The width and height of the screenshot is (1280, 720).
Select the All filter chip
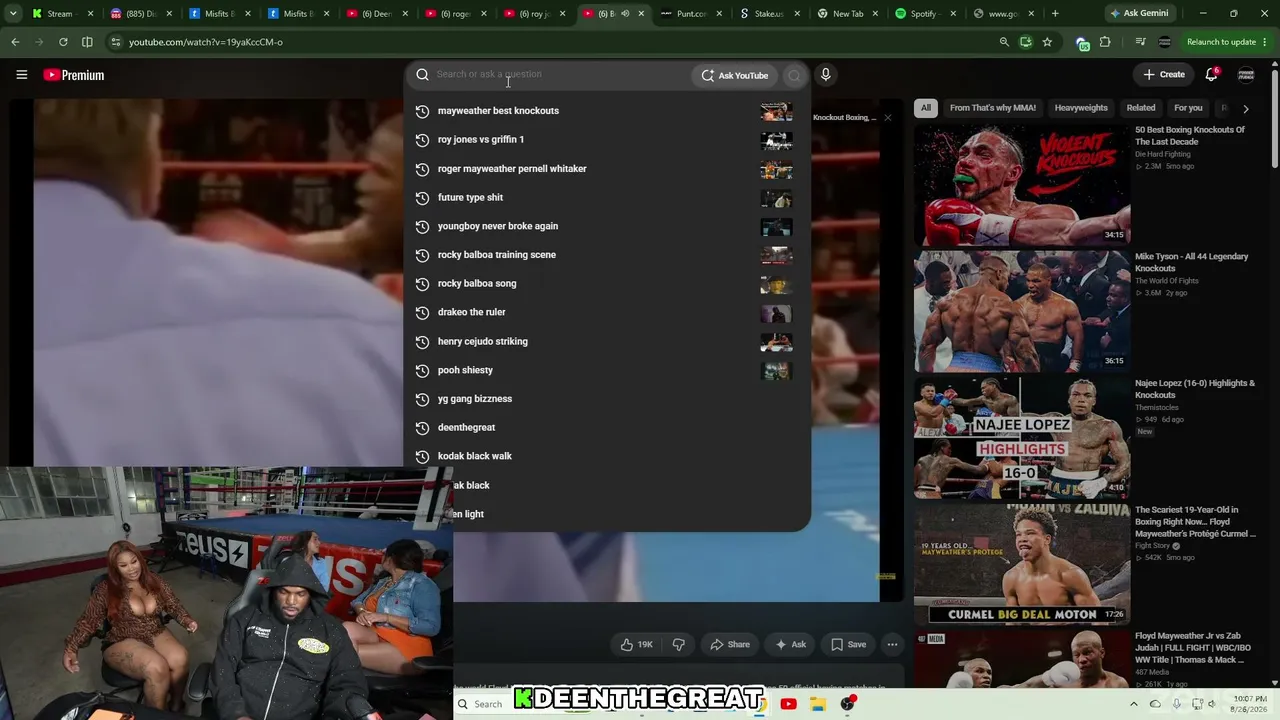[926, 108]
